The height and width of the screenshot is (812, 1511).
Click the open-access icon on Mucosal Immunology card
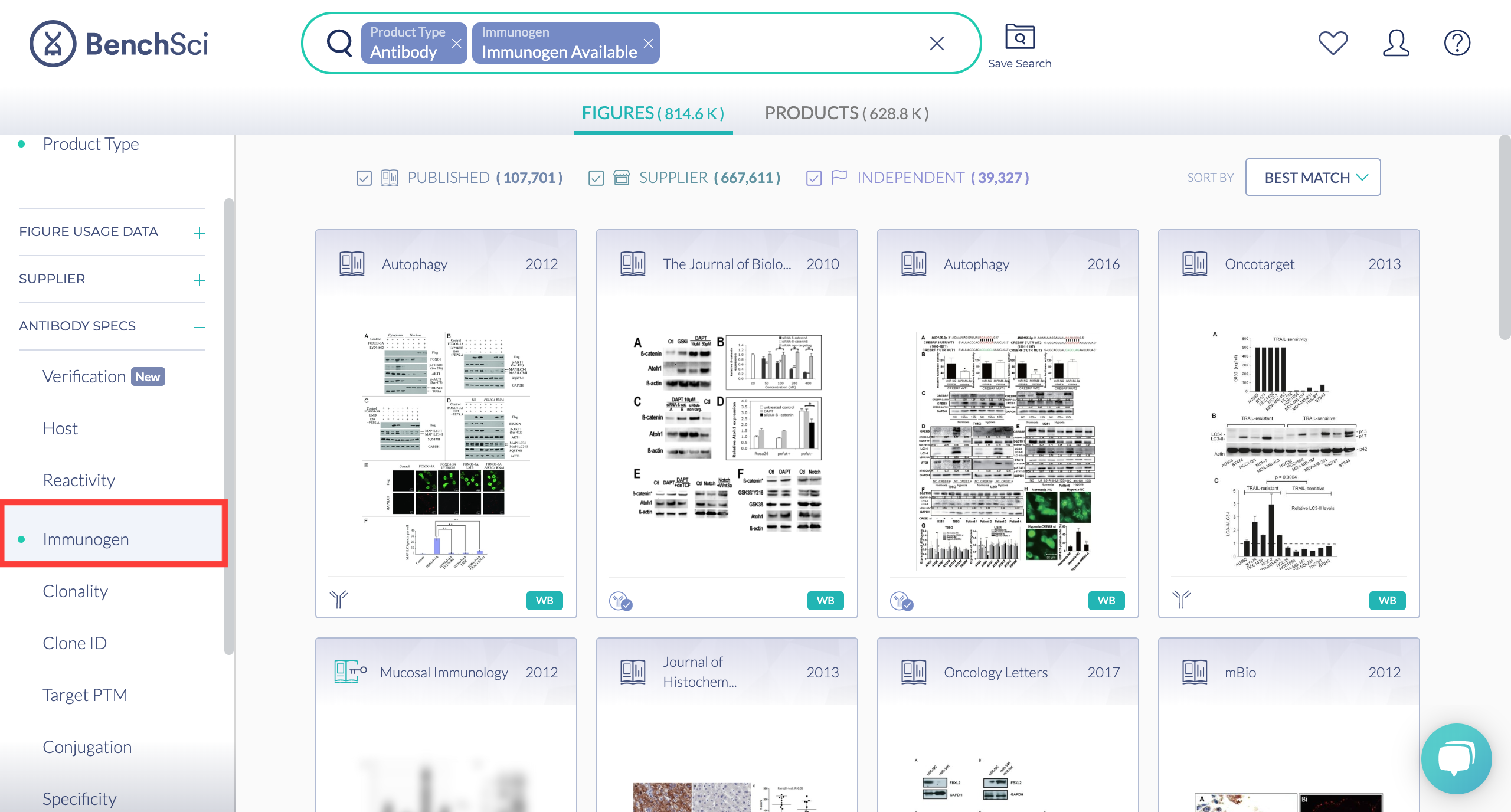tap(351, 672)
